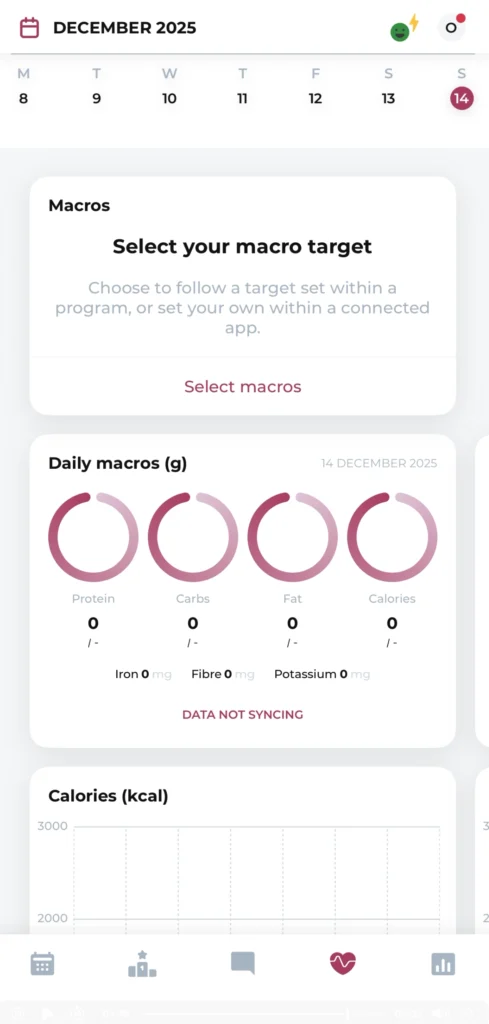
Task: Select the heart health icon
Action: tap(343, 963)
